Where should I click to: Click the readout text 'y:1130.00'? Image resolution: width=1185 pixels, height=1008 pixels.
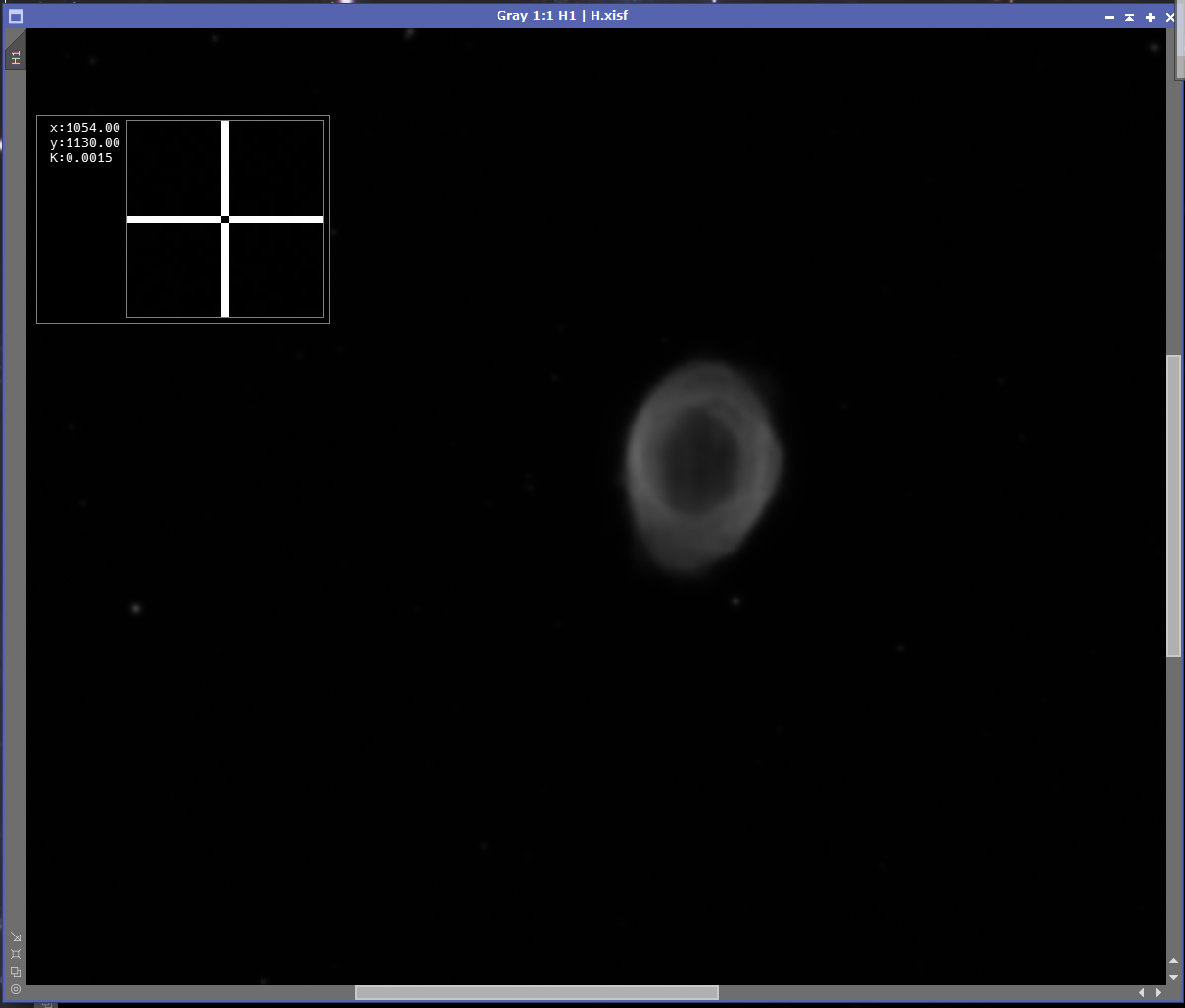(x=85, y=143)
